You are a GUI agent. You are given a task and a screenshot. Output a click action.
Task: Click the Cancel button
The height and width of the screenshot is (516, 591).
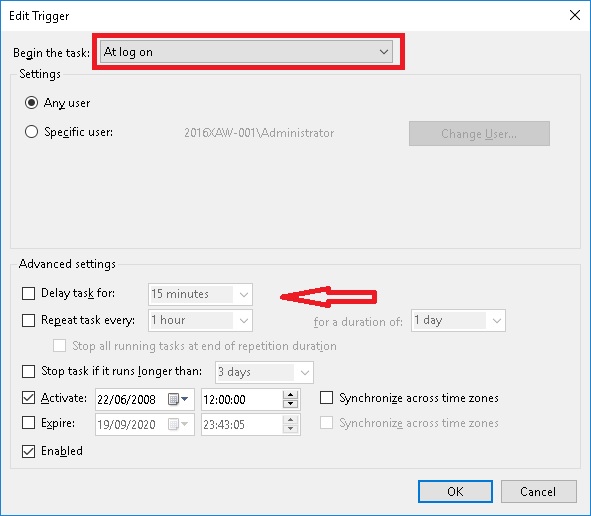pos(539,492)
